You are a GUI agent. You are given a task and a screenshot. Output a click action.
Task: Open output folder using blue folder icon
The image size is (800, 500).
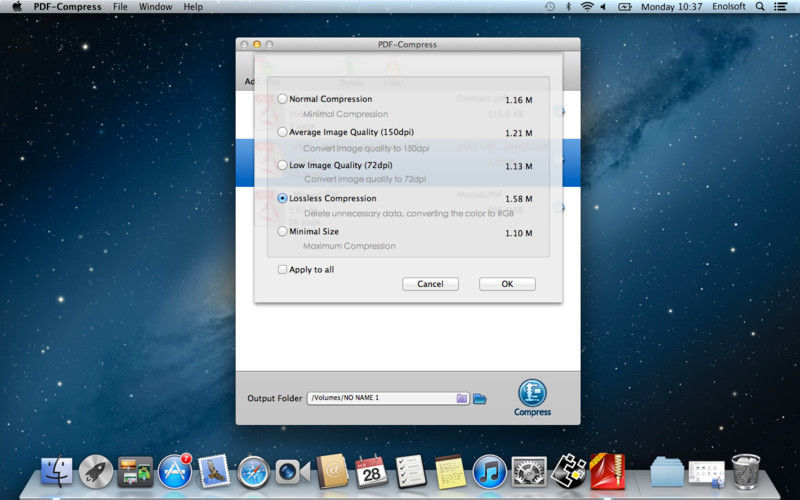(x=480, y=398)
